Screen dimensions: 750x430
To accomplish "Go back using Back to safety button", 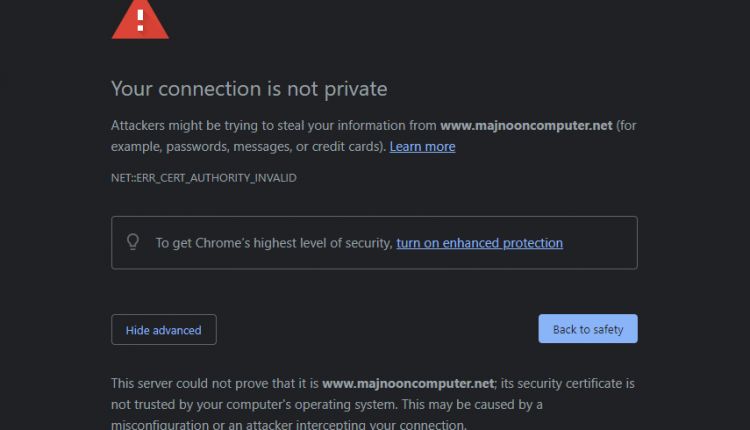I will pyautogui.click(x=588, y=329).
